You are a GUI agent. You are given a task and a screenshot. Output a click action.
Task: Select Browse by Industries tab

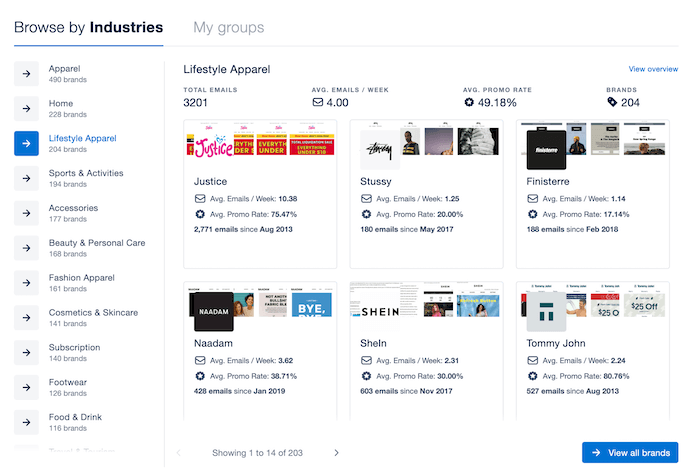click(x=88, y=27)
